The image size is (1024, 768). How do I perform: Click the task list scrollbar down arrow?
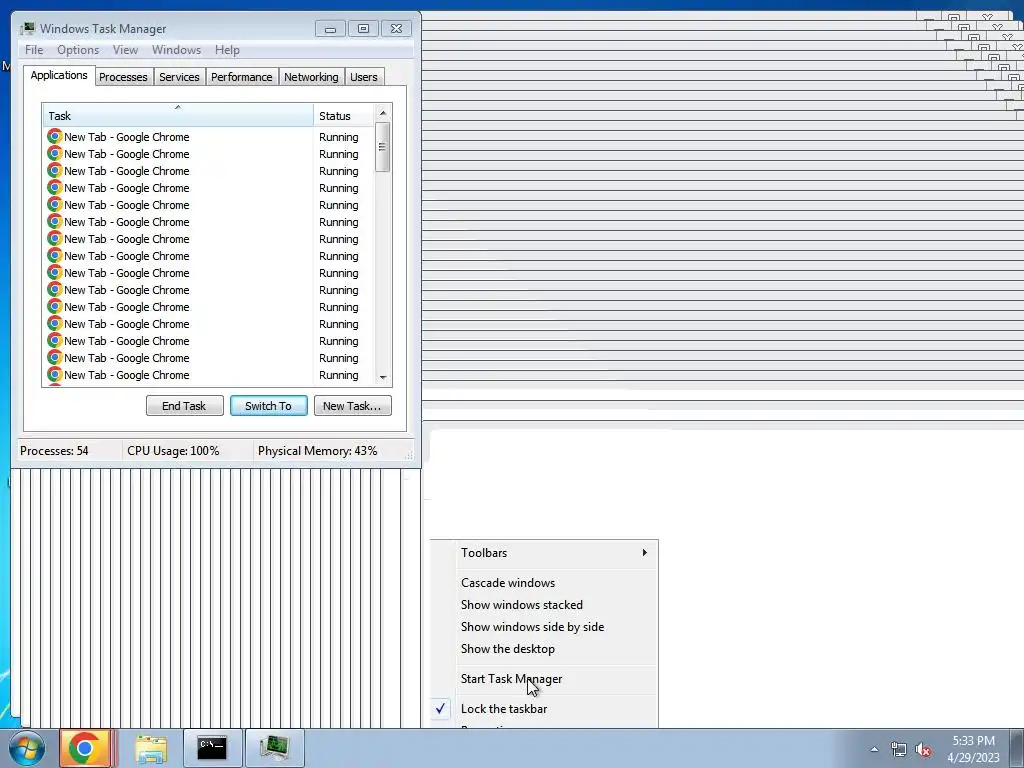click(x=383, y=377)
